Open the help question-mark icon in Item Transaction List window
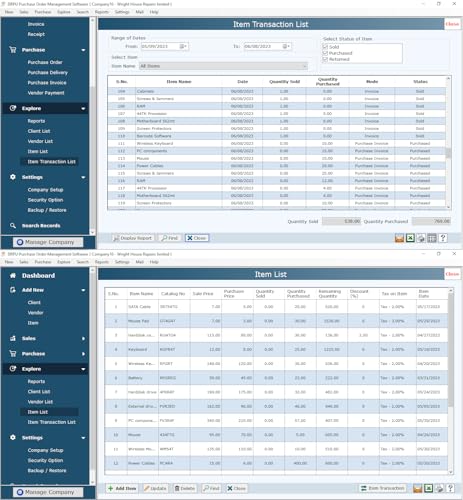Viewport: 463px width, 500px height. click(443, 238)
